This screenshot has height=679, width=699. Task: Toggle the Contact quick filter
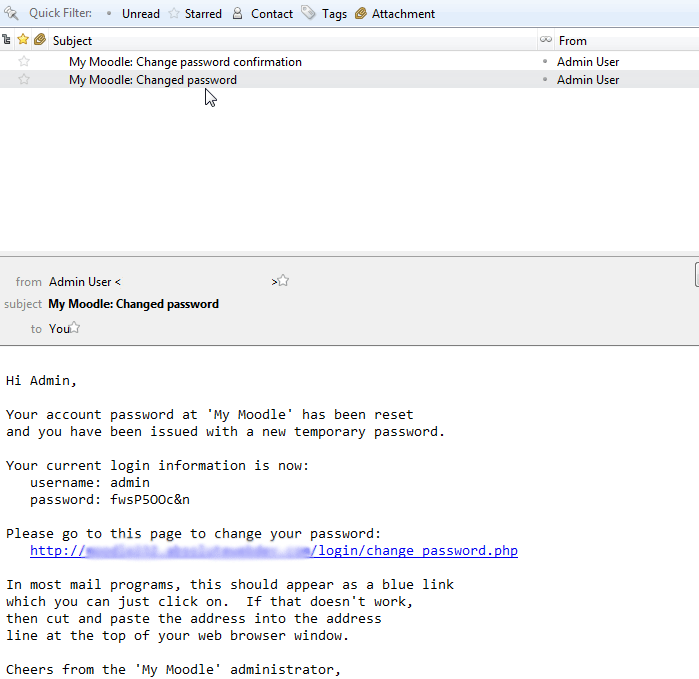coord(263,14)
